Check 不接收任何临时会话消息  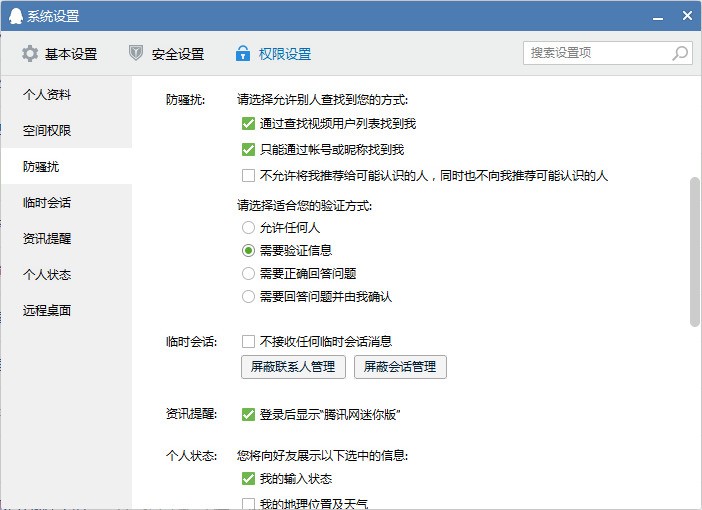click(x=248, y=342)
